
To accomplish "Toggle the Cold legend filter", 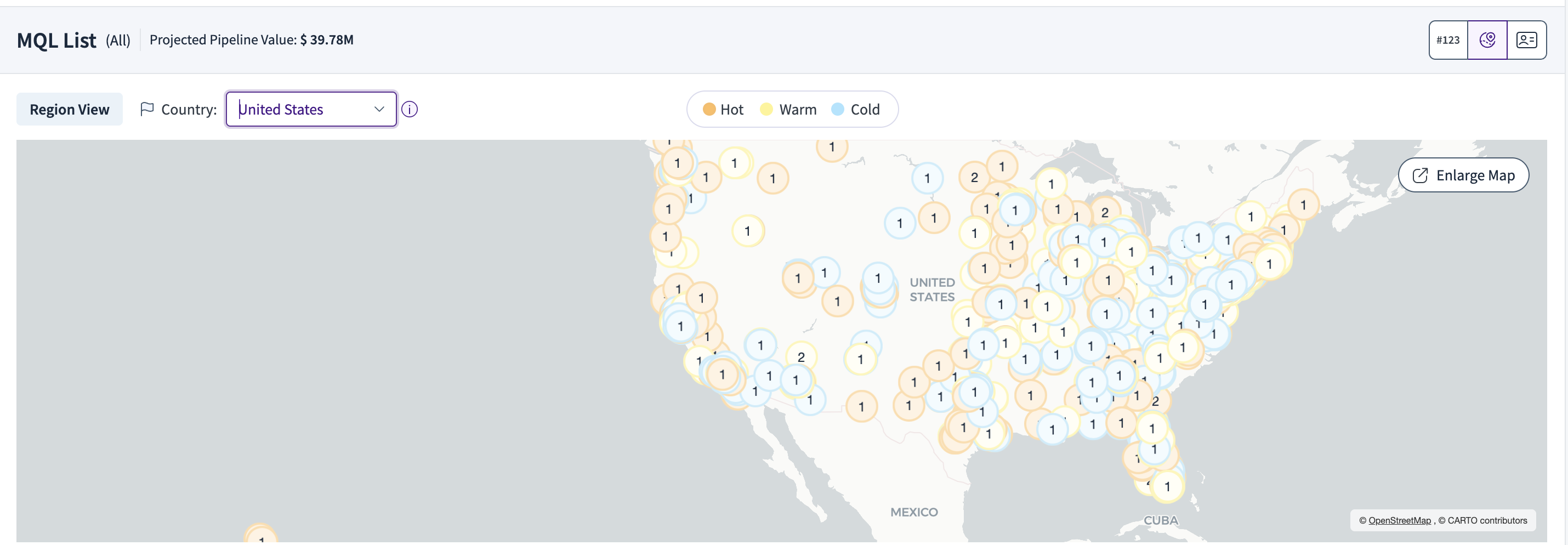I will click(855, 110).
